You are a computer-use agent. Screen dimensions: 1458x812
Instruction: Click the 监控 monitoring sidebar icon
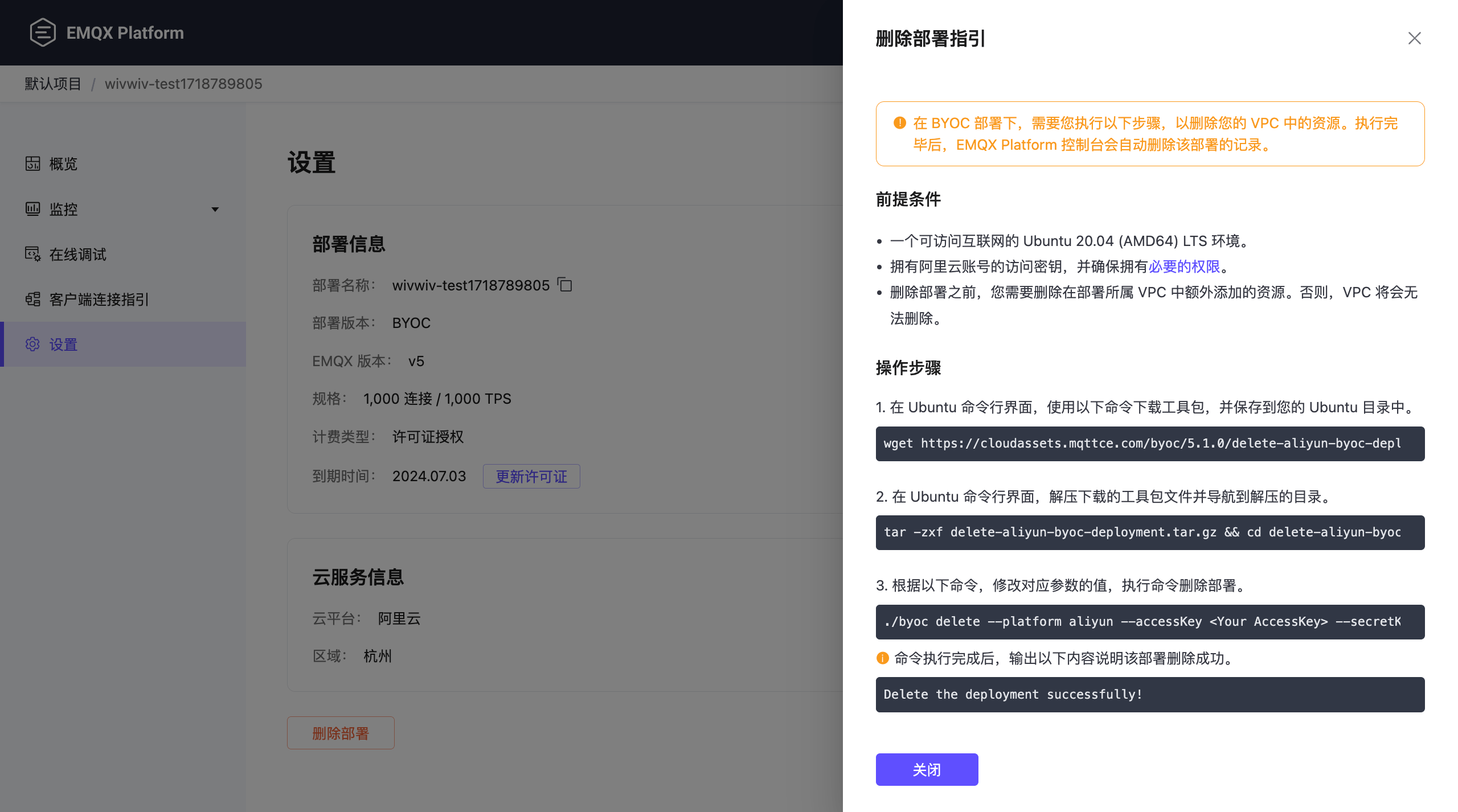pyautogui.click(x=32, y=209)
